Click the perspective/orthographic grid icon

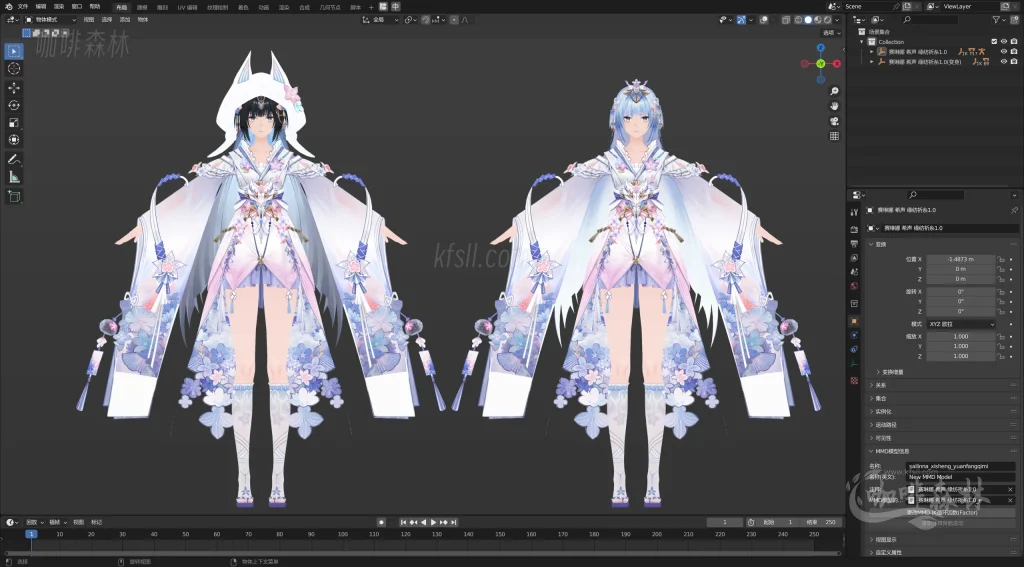coord(834,137)
